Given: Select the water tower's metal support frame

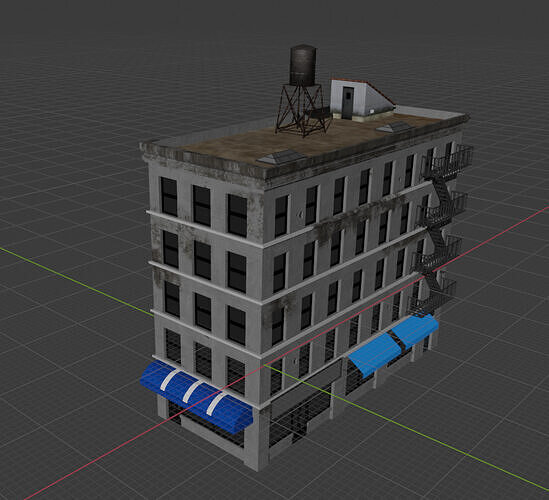Looking at the screenshot, I should coord(303,110).
